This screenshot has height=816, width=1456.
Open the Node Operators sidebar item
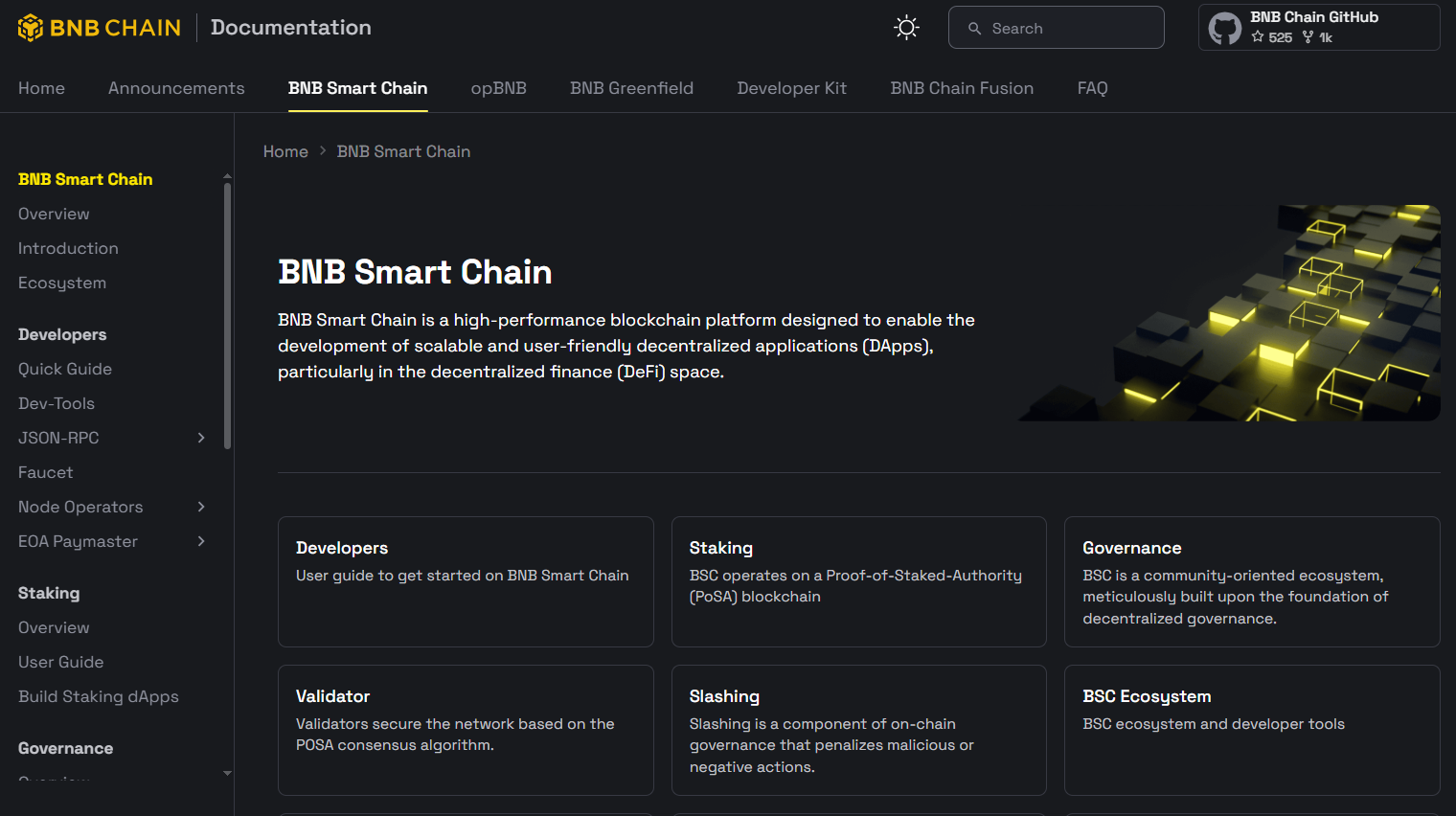tap(80, 507)
